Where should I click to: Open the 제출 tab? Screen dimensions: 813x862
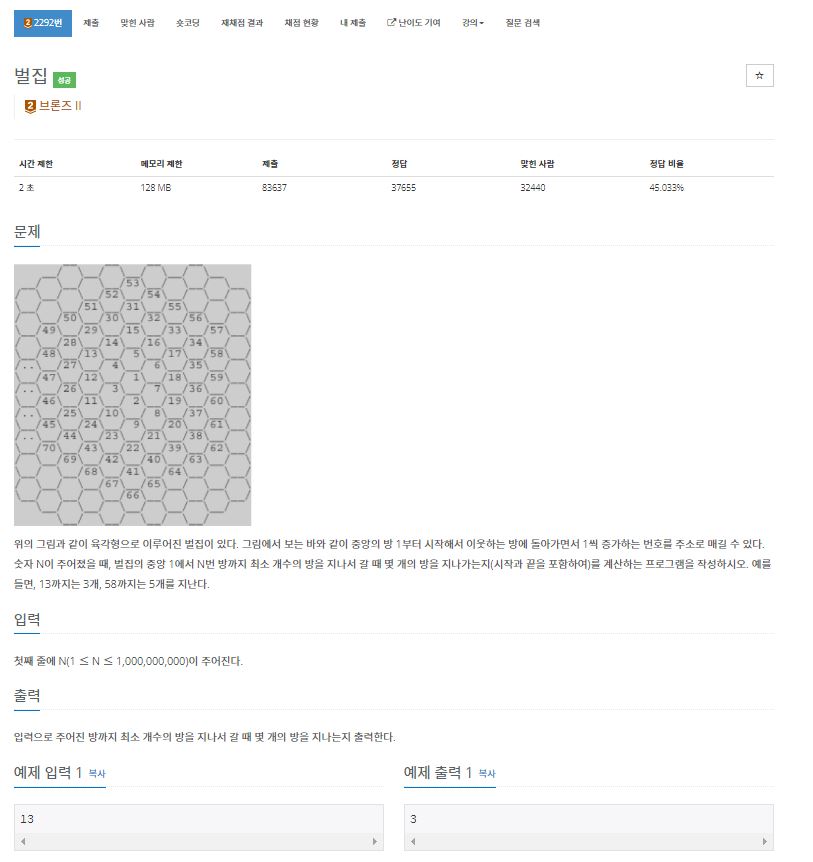(x=91, y=23)
